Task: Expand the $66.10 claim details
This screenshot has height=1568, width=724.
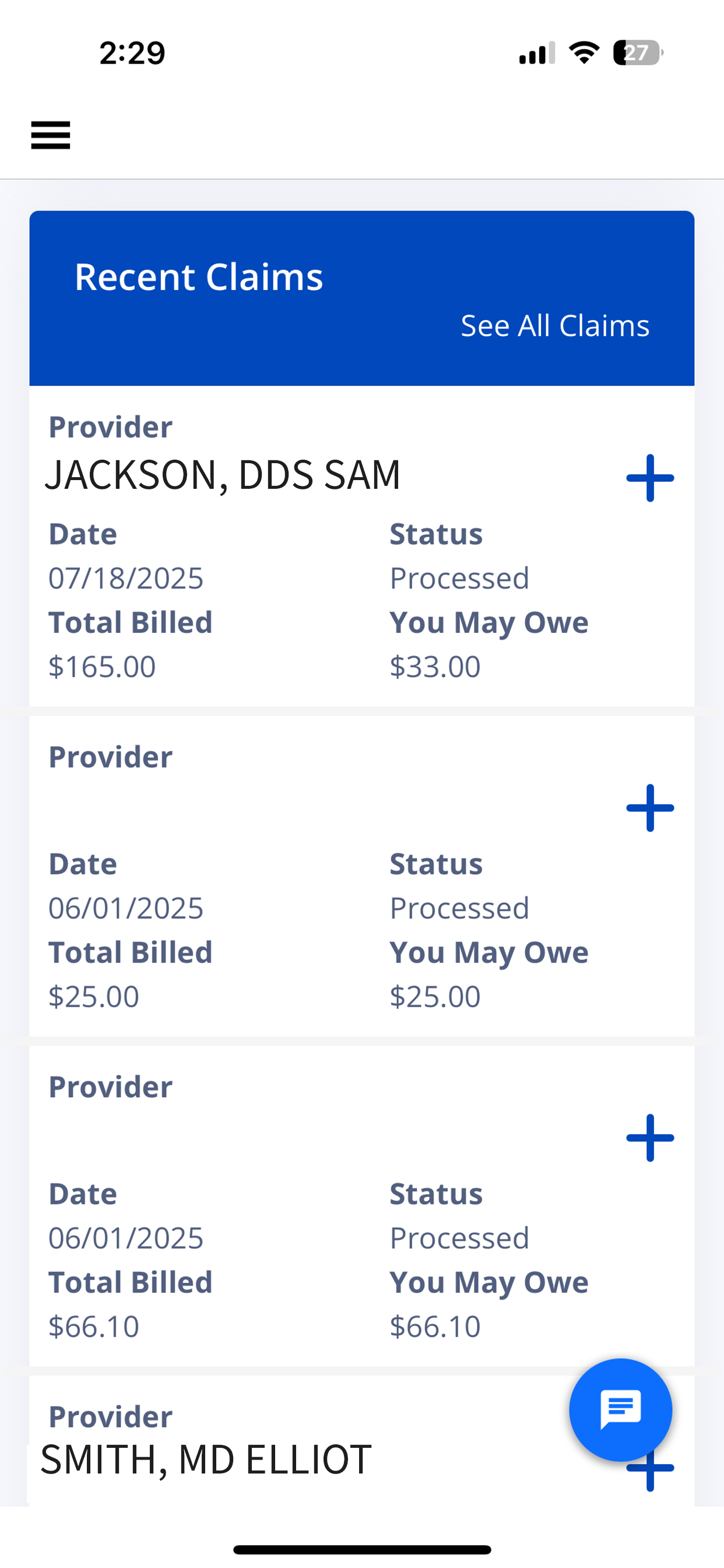Action: coord(650,1137)
